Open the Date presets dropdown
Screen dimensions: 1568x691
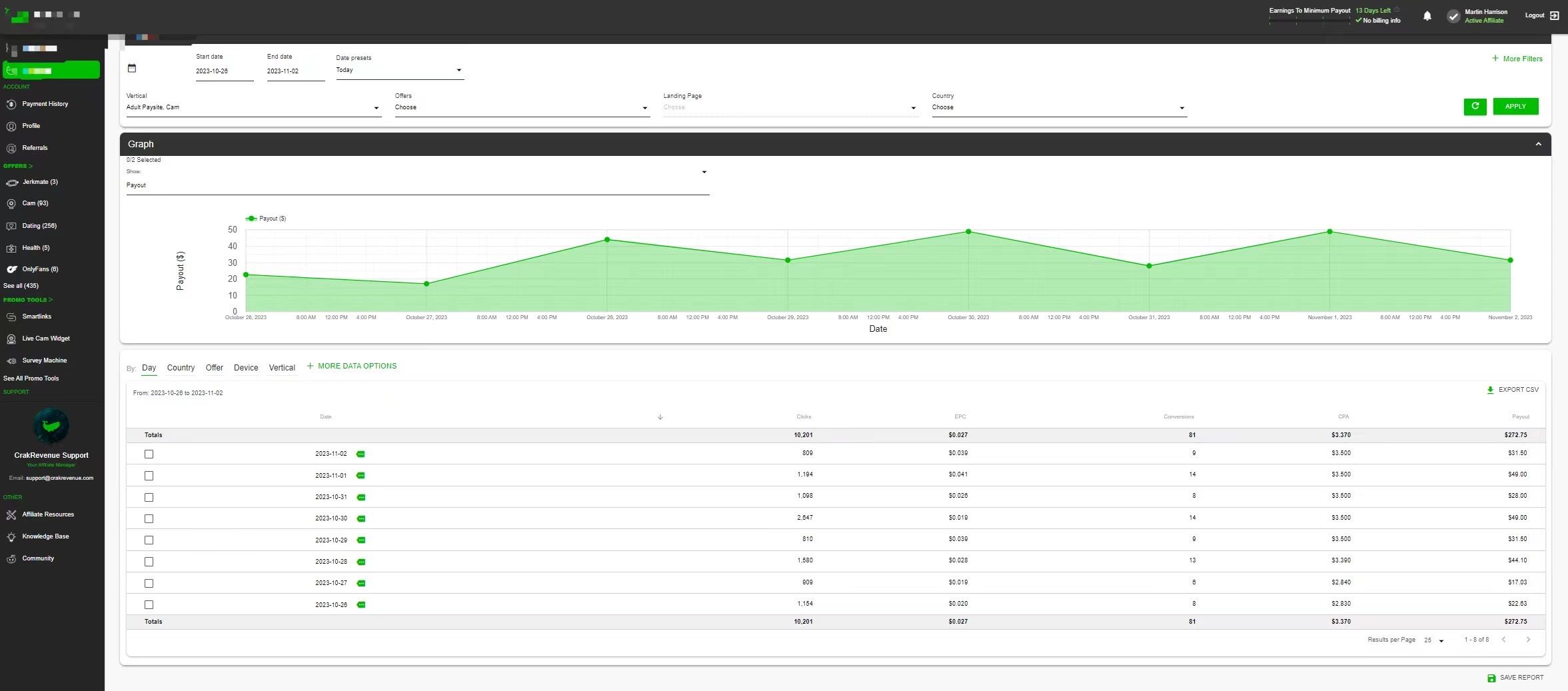pyautogui.click(x=399, y=70)
